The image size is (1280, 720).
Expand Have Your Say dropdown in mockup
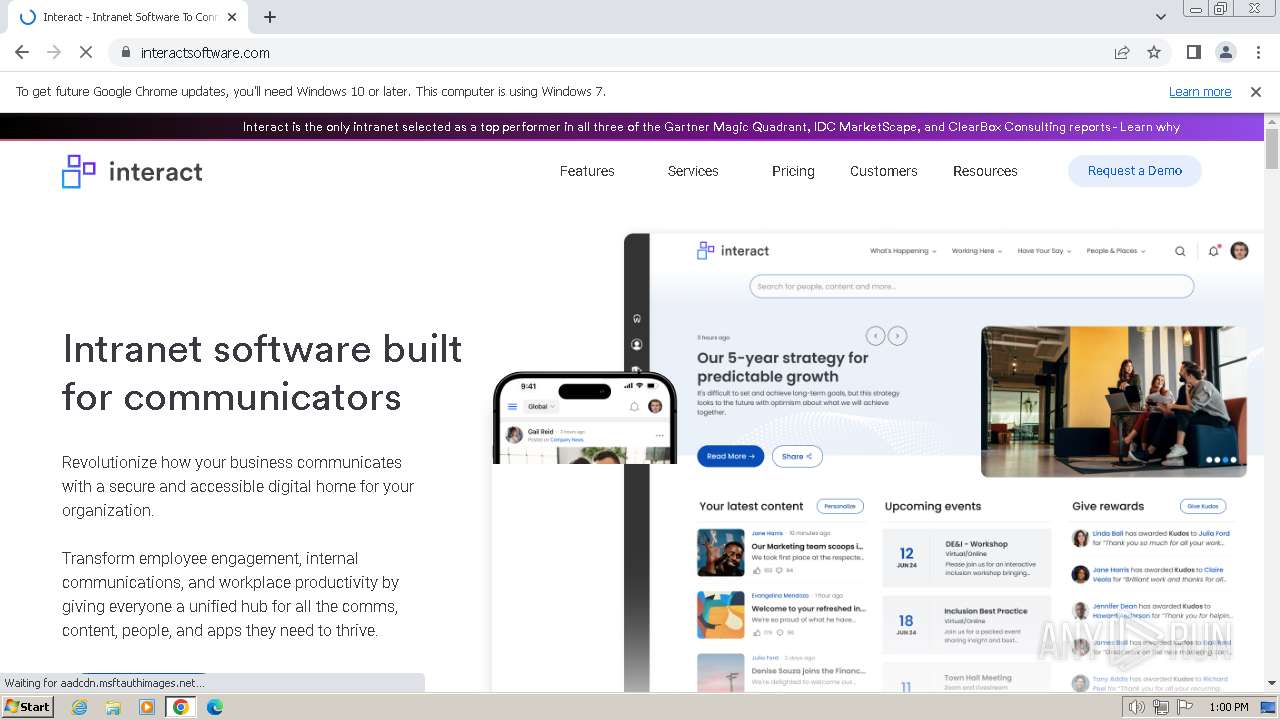pos(1045,251)
